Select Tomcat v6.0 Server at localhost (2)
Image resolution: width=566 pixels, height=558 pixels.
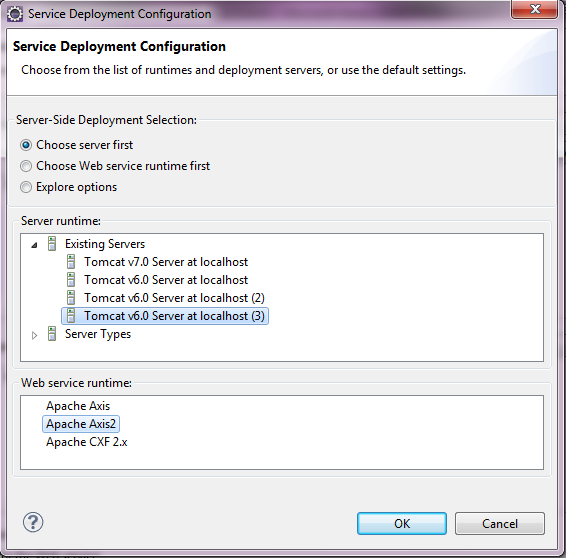(x=174, y=298)
